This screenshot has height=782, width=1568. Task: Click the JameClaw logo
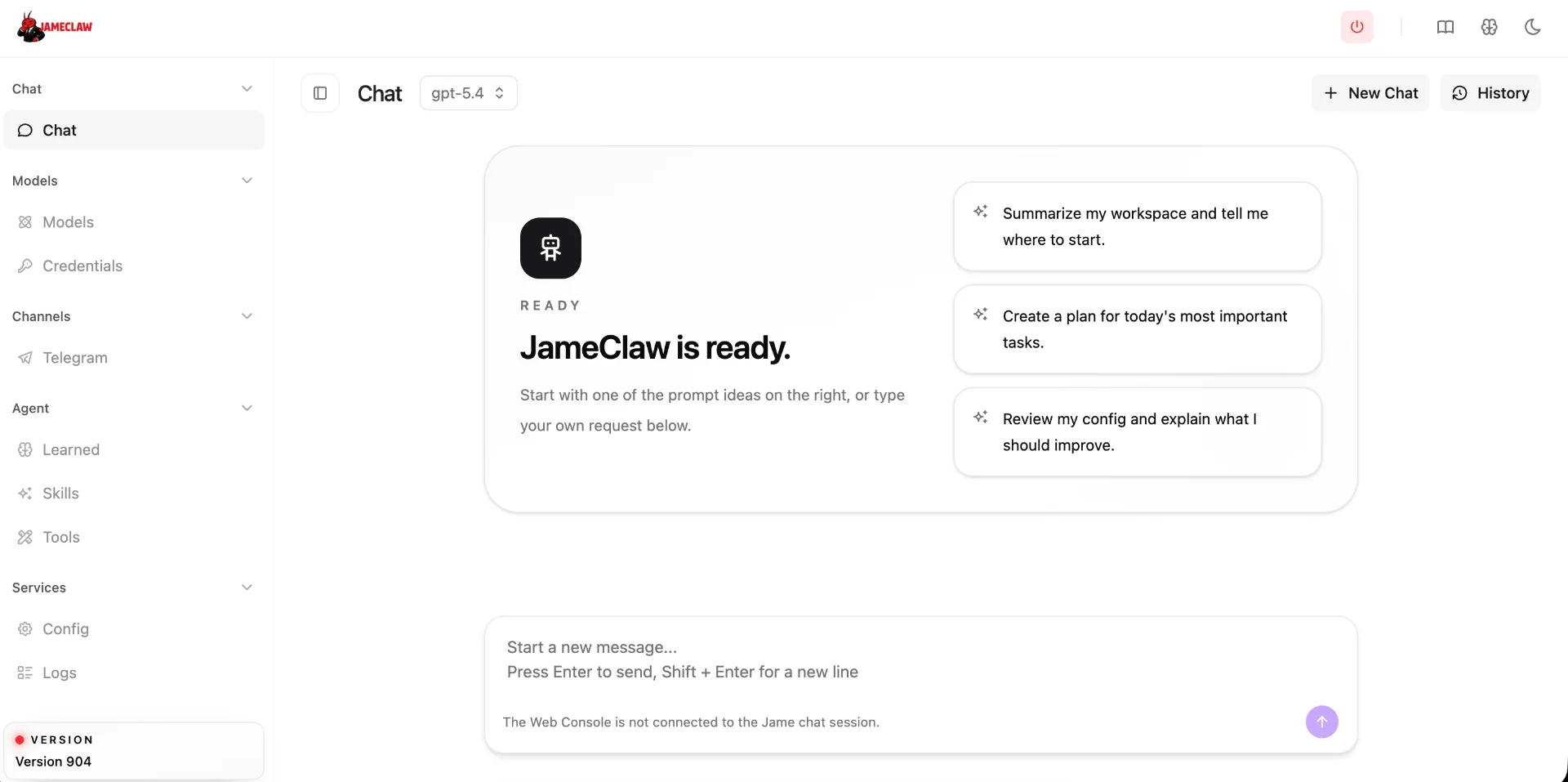tap(55, 27)
